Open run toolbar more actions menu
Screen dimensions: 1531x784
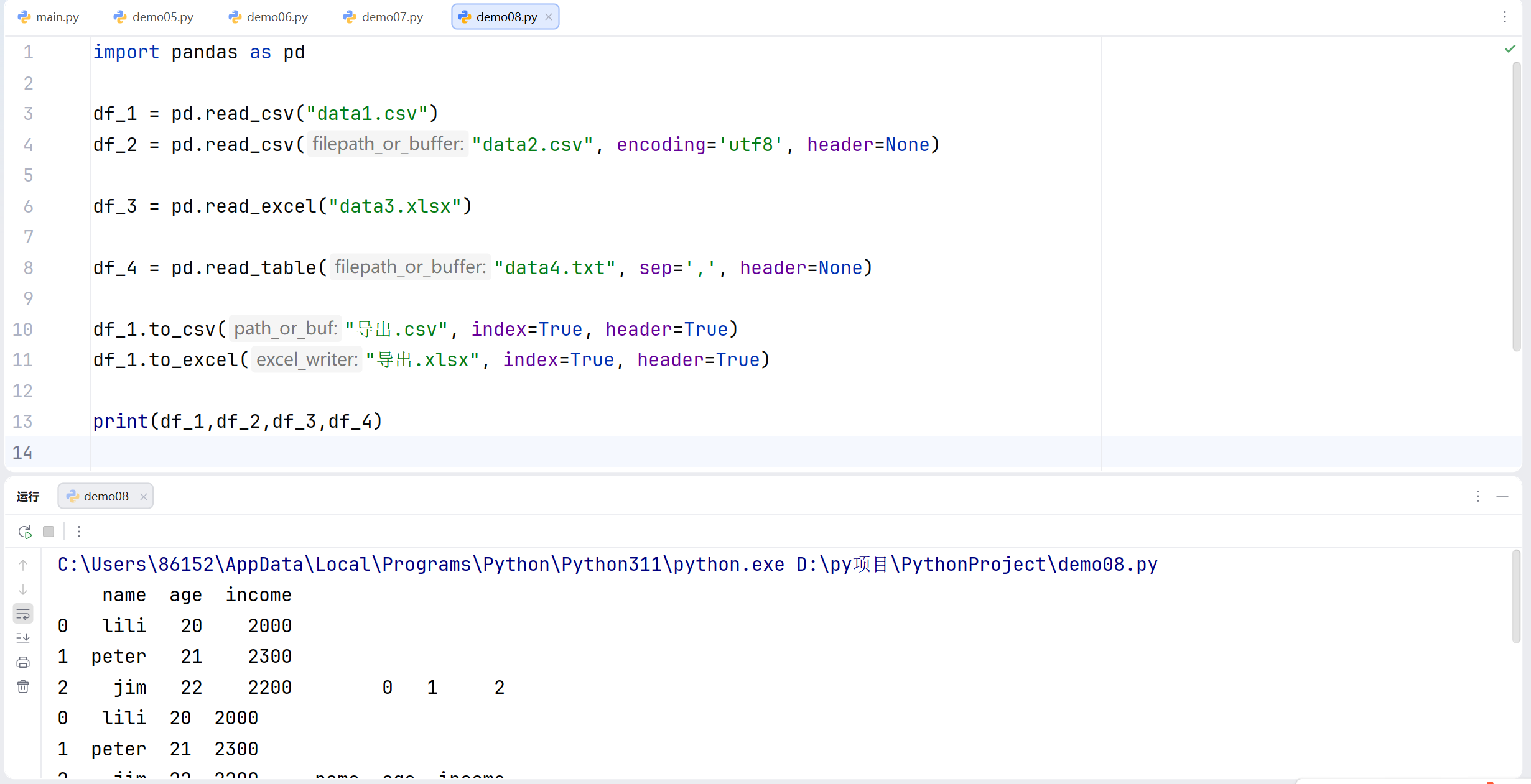pyautogui.click(x=79, y=532)
